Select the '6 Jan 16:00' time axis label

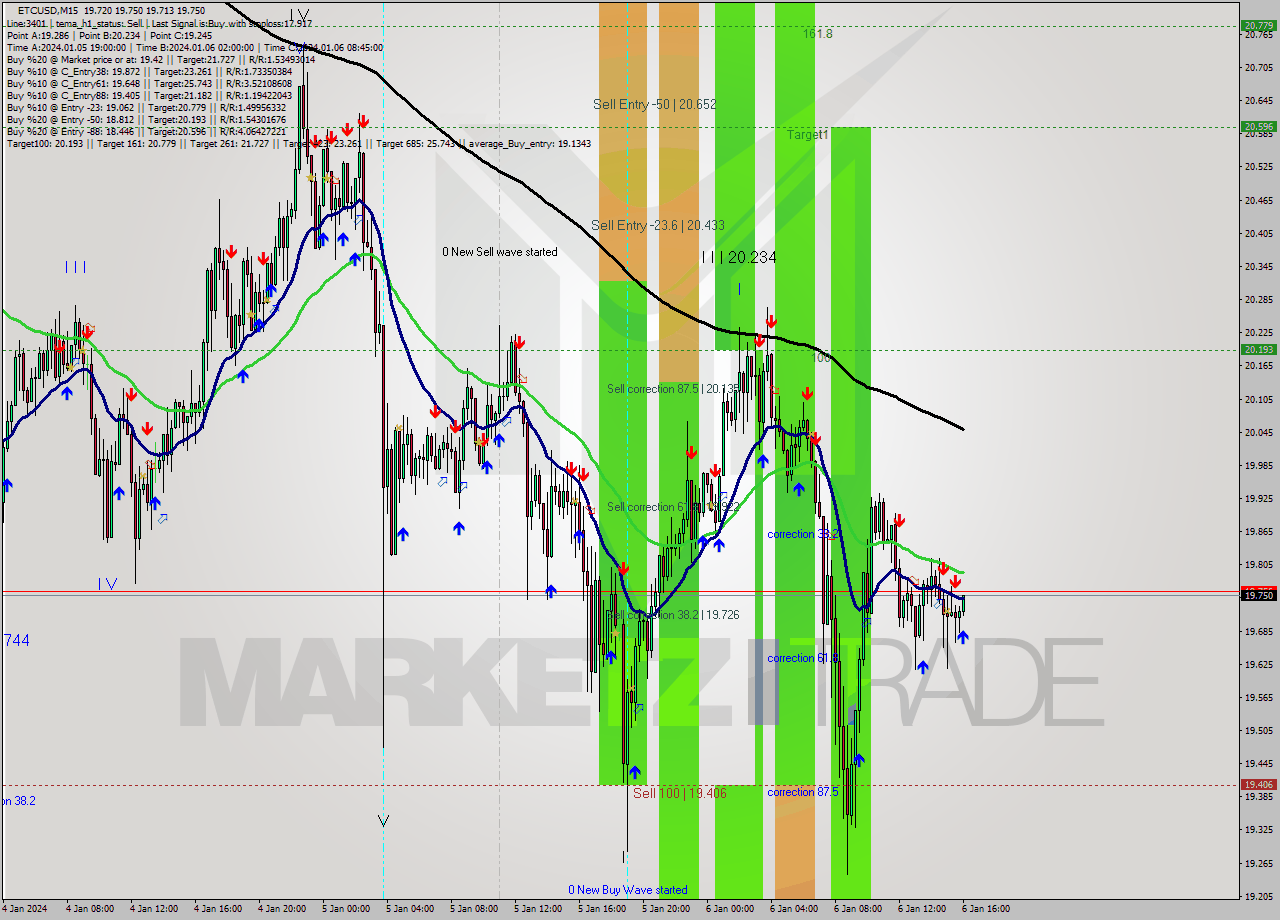tap(986, 909)
